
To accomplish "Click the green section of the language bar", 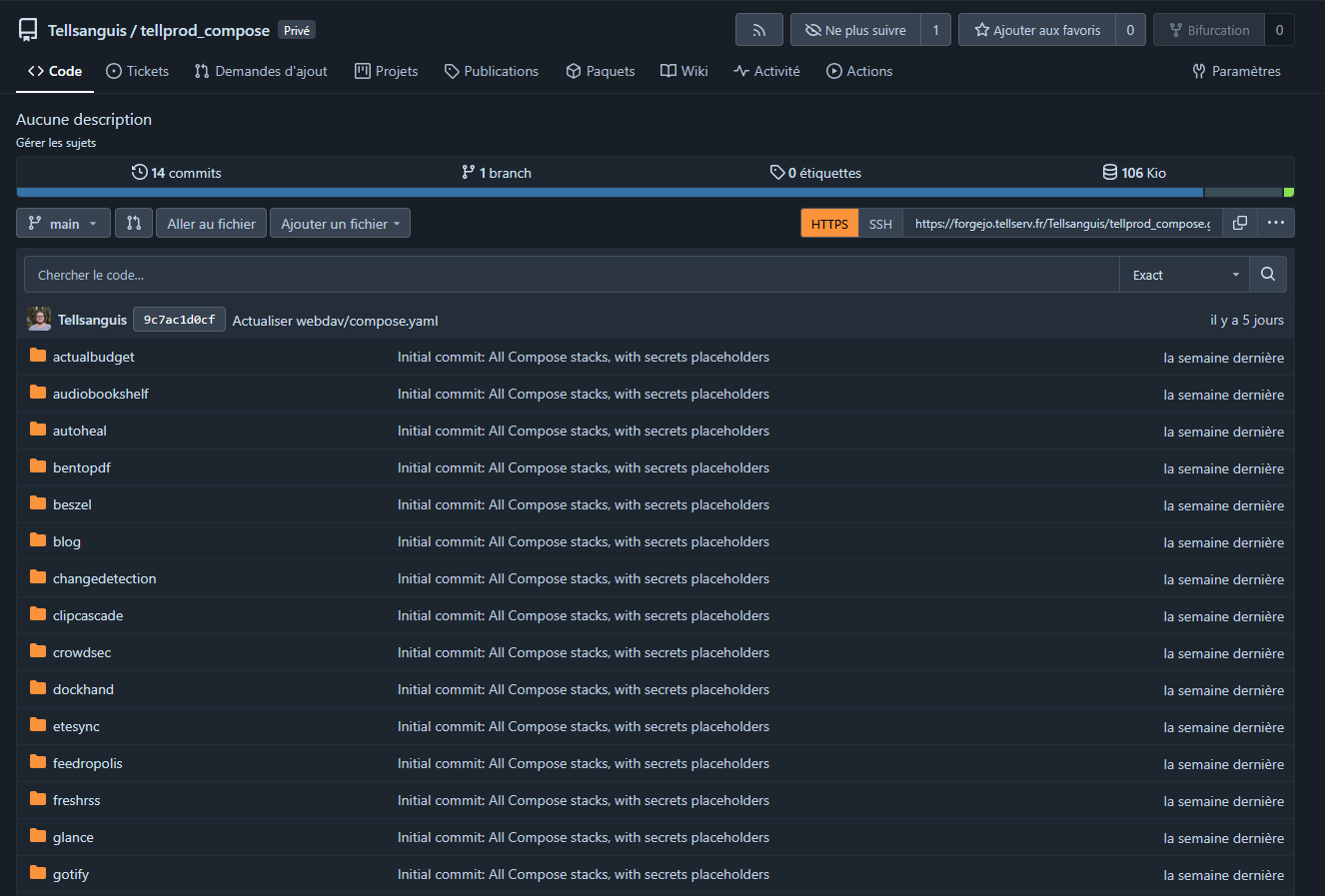I will (x=1287, y=190).
